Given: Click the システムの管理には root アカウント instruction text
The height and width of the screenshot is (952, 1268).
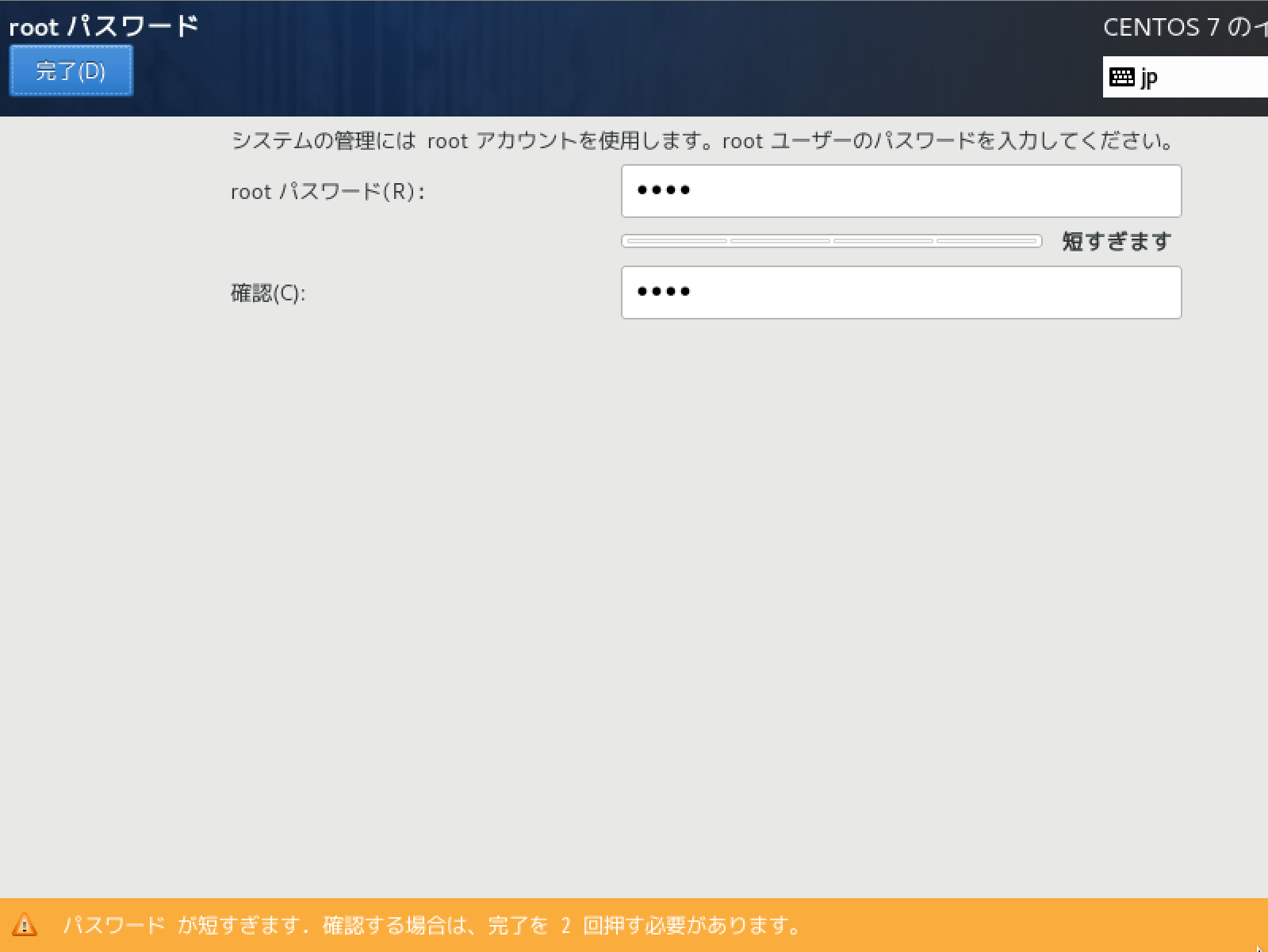Looking at the screenshot, I should point(702,141).
